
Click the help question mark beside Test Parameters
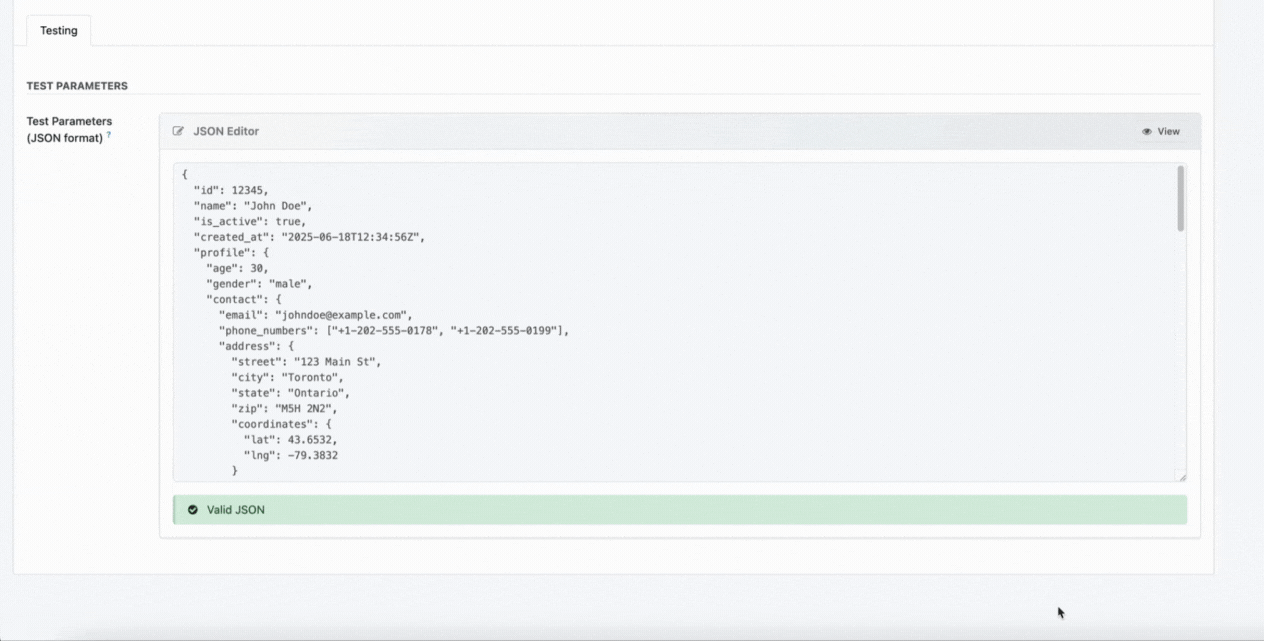pos(109,135)
